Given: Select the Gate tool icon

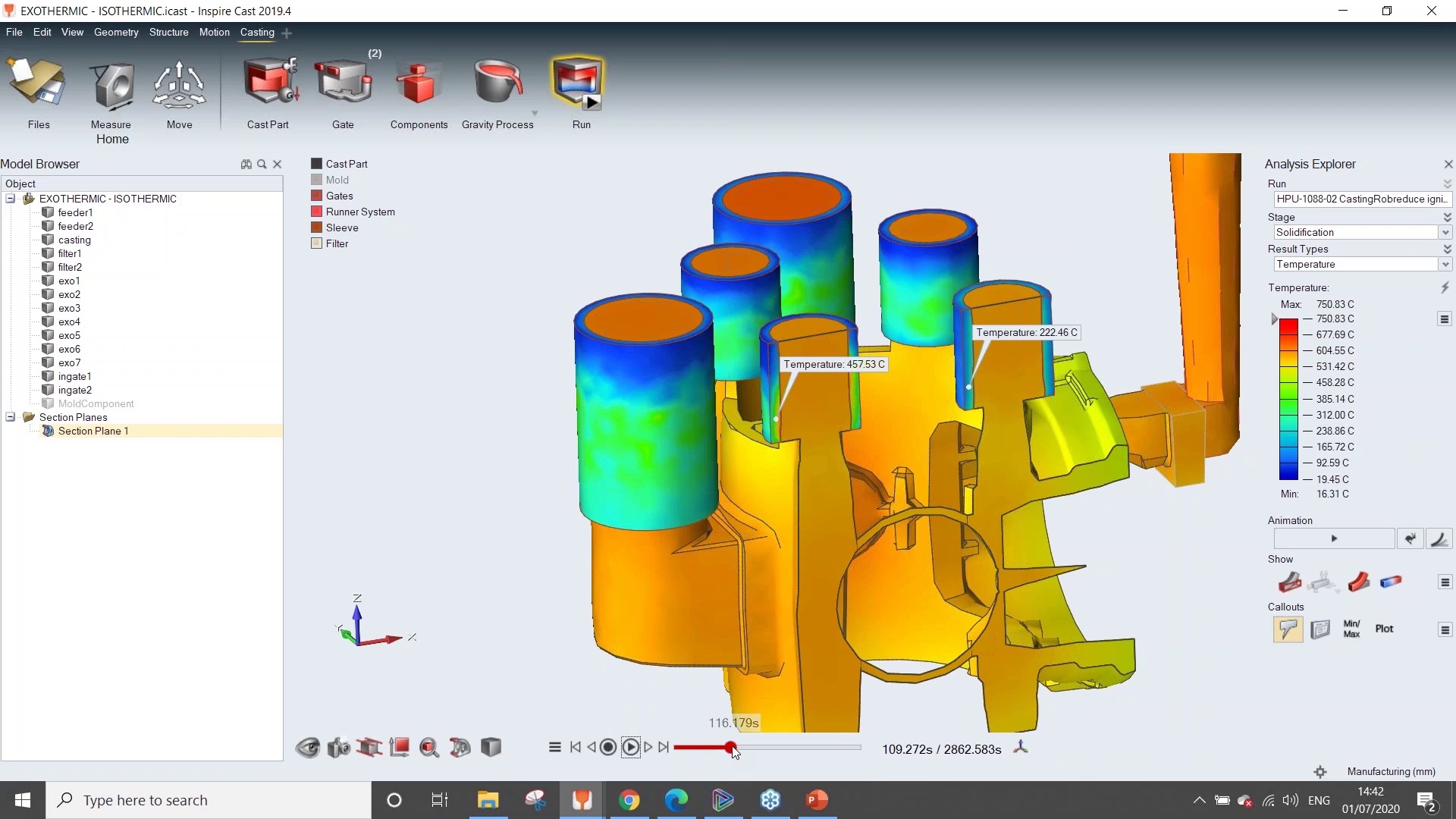Looking at the screenshot, I should [343, 82].
